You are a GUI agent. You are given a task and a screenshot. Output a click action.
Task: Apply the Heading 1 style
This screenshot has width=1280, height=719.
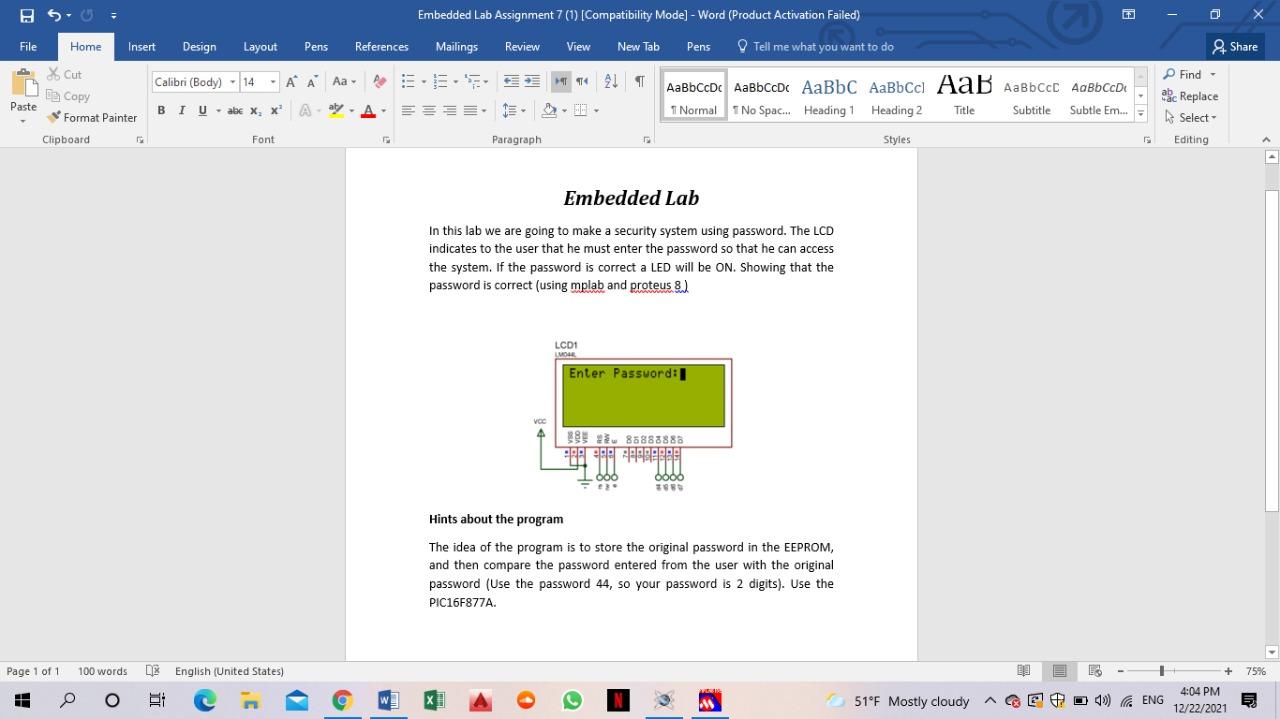tap(829, 96)
